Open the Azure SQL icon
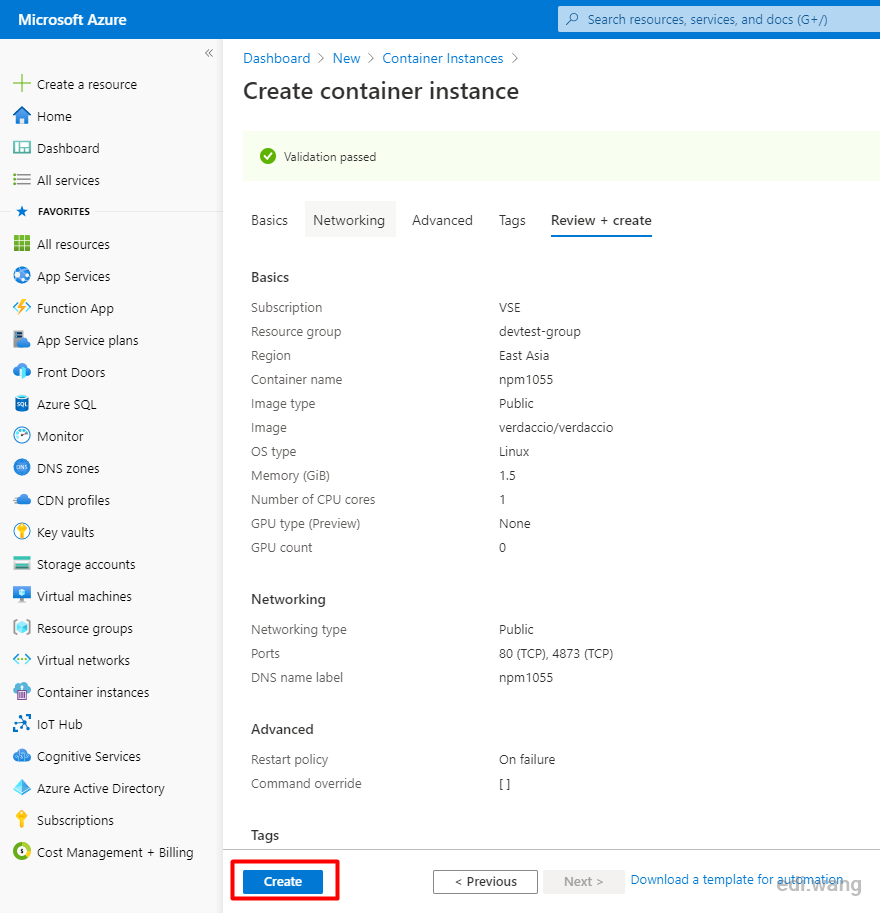The width and height of the screenshot is (880, 913). [22, 403]
